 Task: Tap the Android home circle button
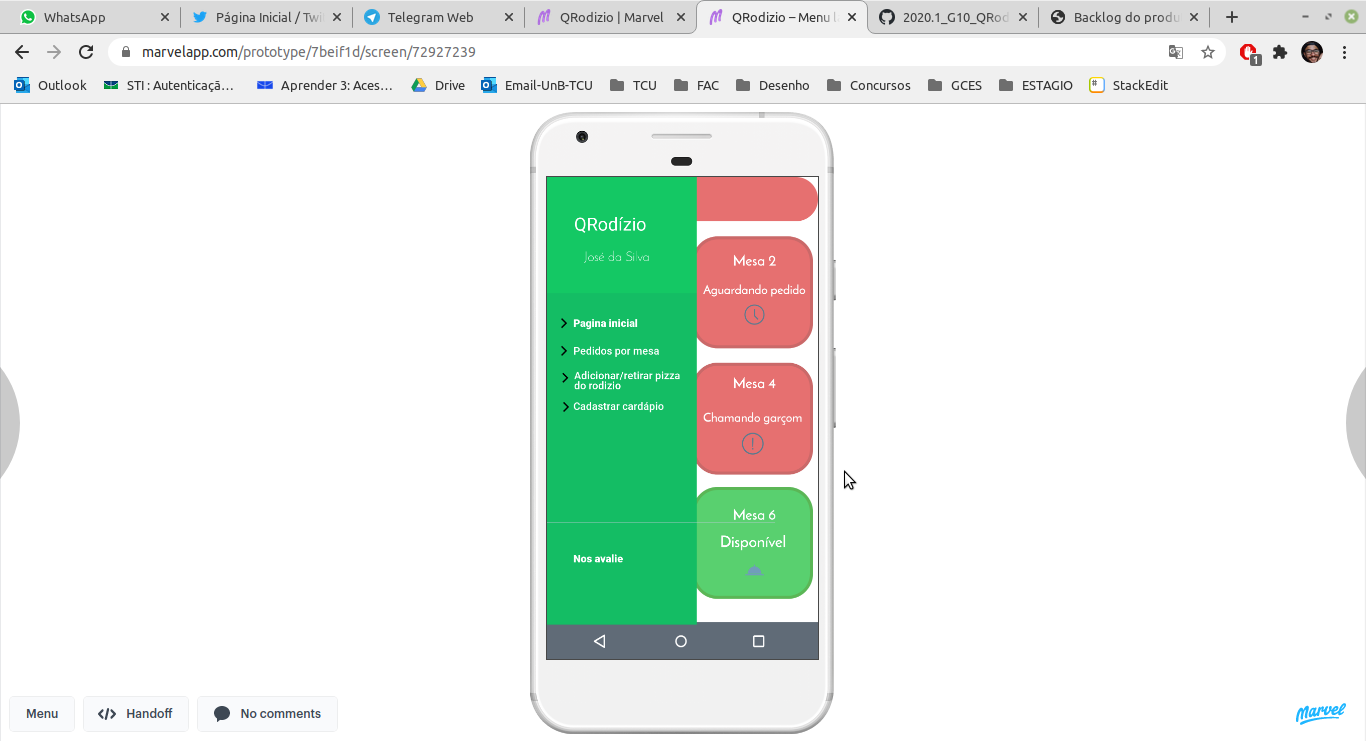[x=681, y=641]
